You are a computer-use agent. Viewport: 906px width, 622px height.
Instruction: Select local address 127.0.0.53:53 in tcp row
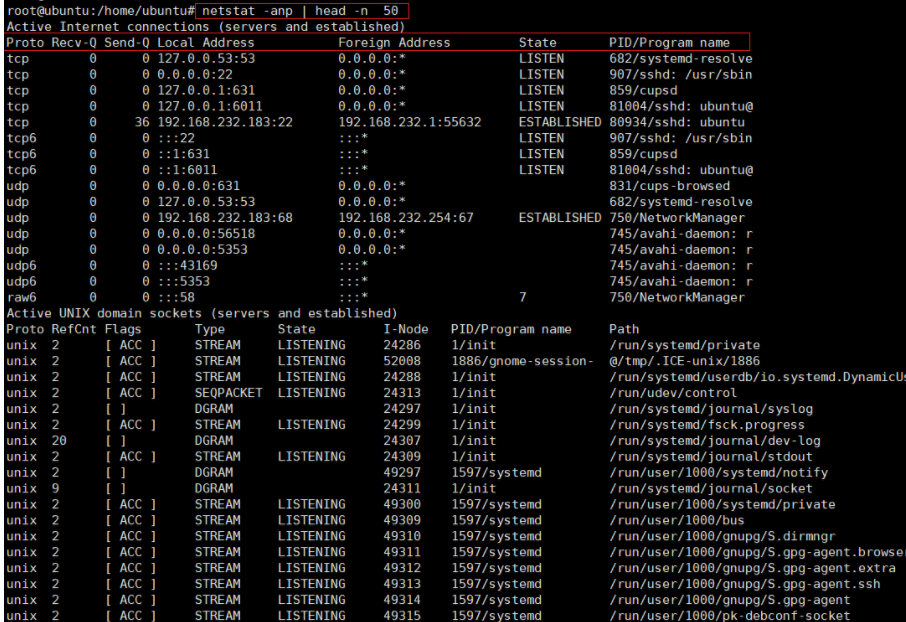pyautogui.click(x=206, y=58)
